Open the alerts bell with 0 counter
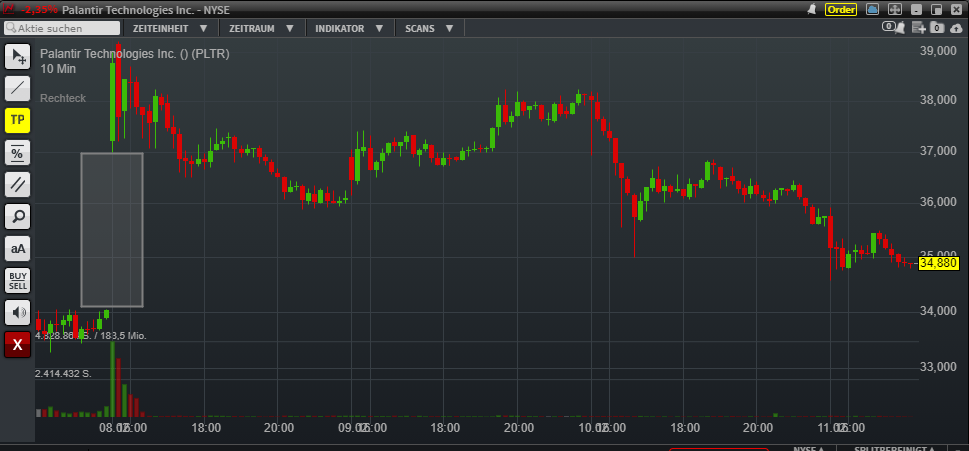This screenshot has width=969, height=451. (893, 28)
